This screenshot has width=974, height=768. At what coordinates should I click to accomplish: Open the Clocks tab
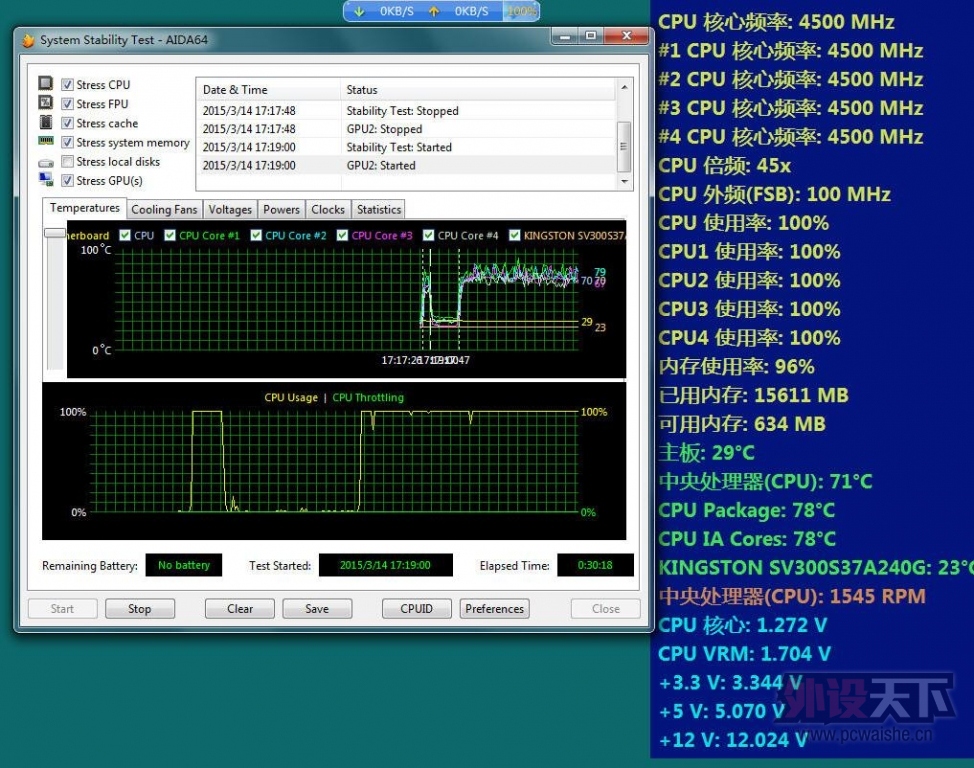[x=328, y=209]
